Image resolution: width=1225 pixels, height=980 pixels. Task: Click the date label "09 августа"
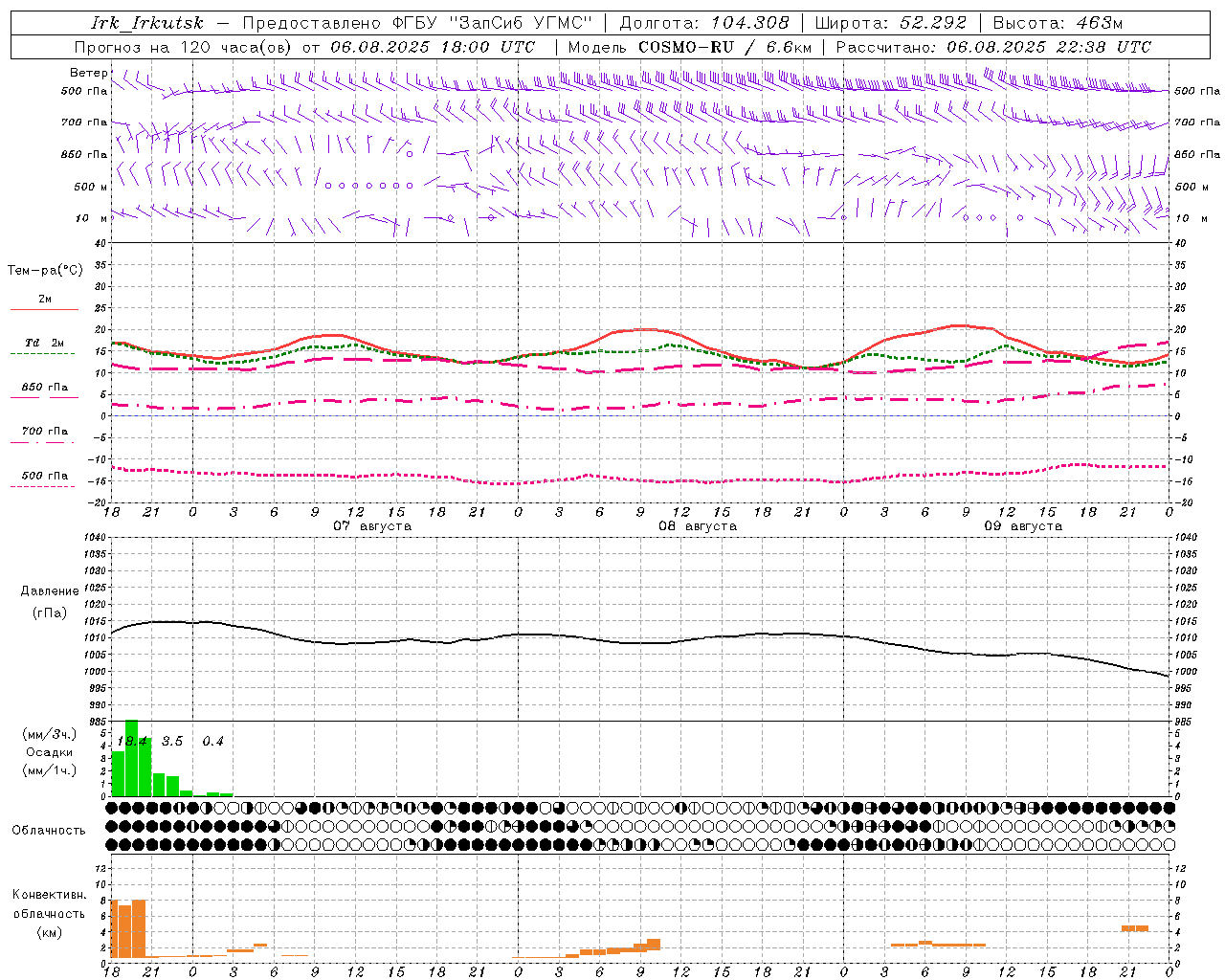point(1023,526)
